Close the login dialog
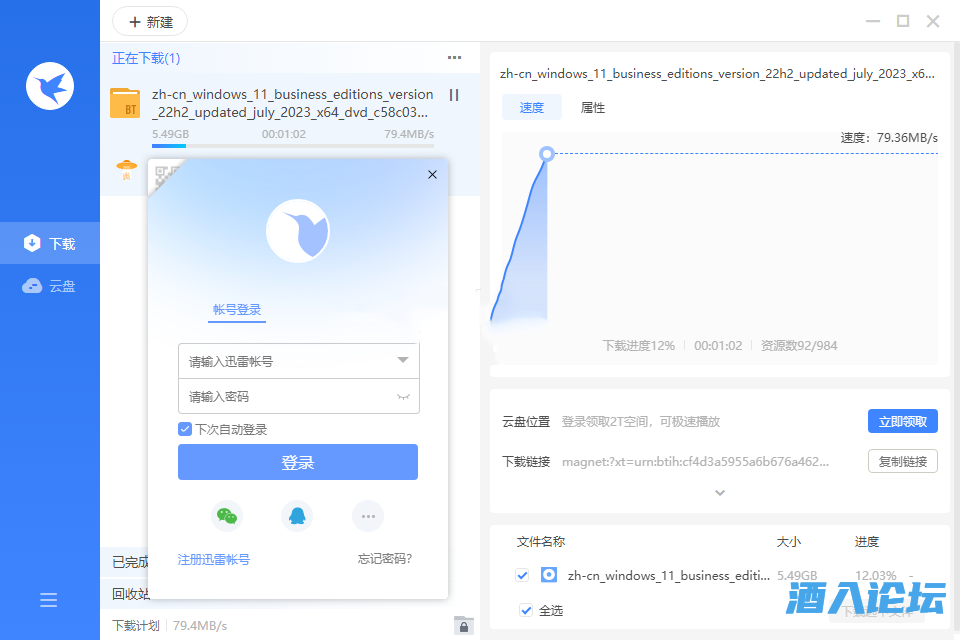Image resolution: width=960 pixels, height=640 pixels. [432, 175]
